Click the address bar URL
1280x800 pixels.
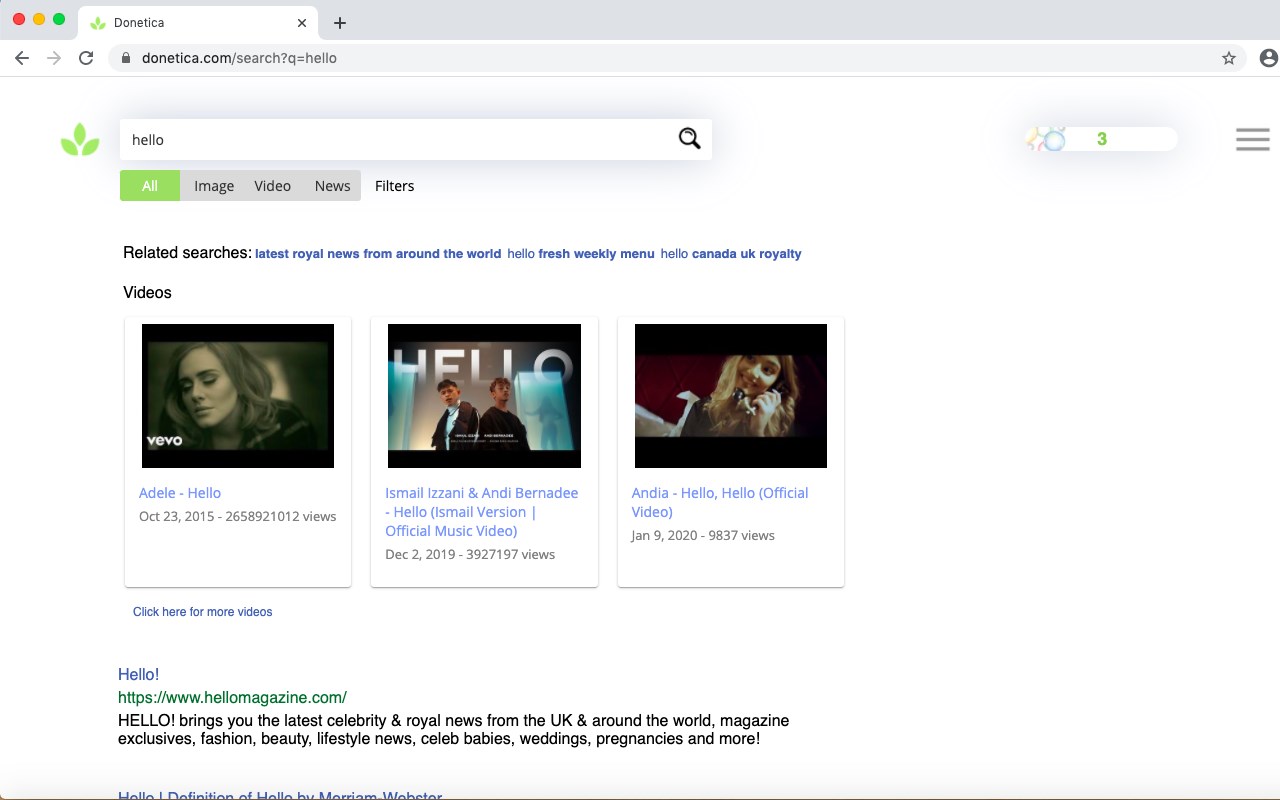(x=239, y=58)
